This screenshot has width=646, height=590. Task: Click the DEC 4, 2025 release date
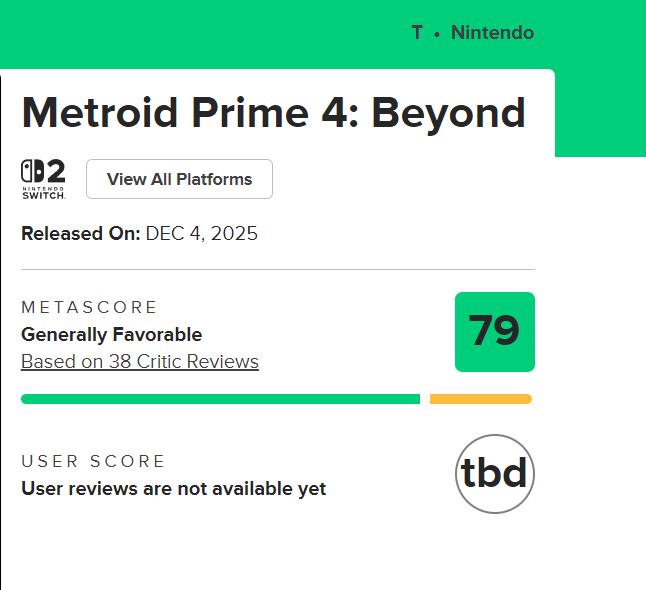pos(201,234)
